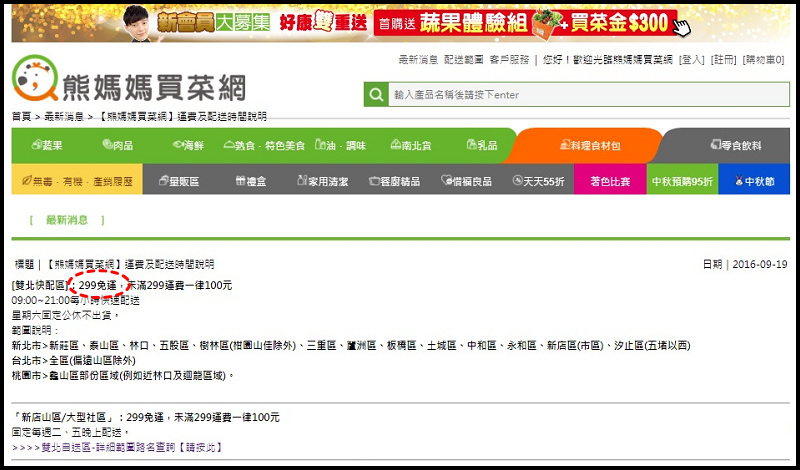
Task: Open the pink 著色比賽 tab
Action: click(610, 179)
